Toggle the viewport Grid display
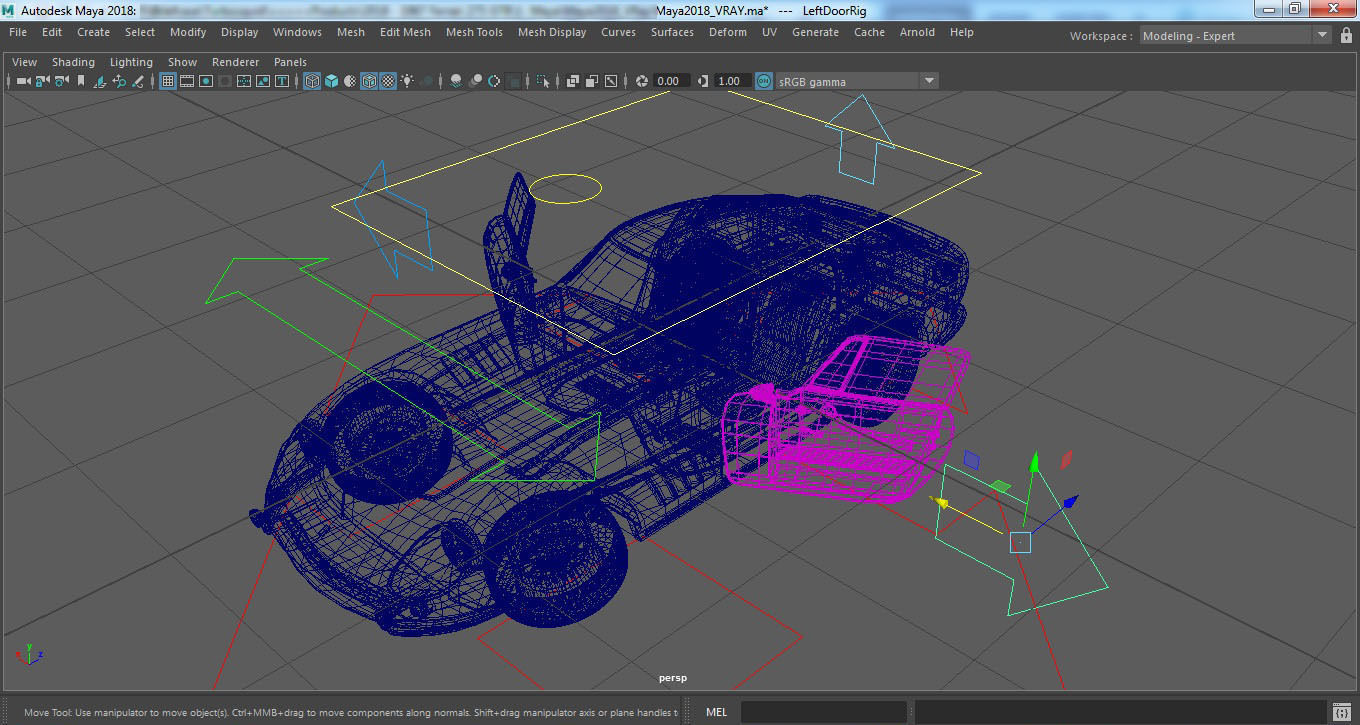The image size is (1360, 725). [168, 81]
